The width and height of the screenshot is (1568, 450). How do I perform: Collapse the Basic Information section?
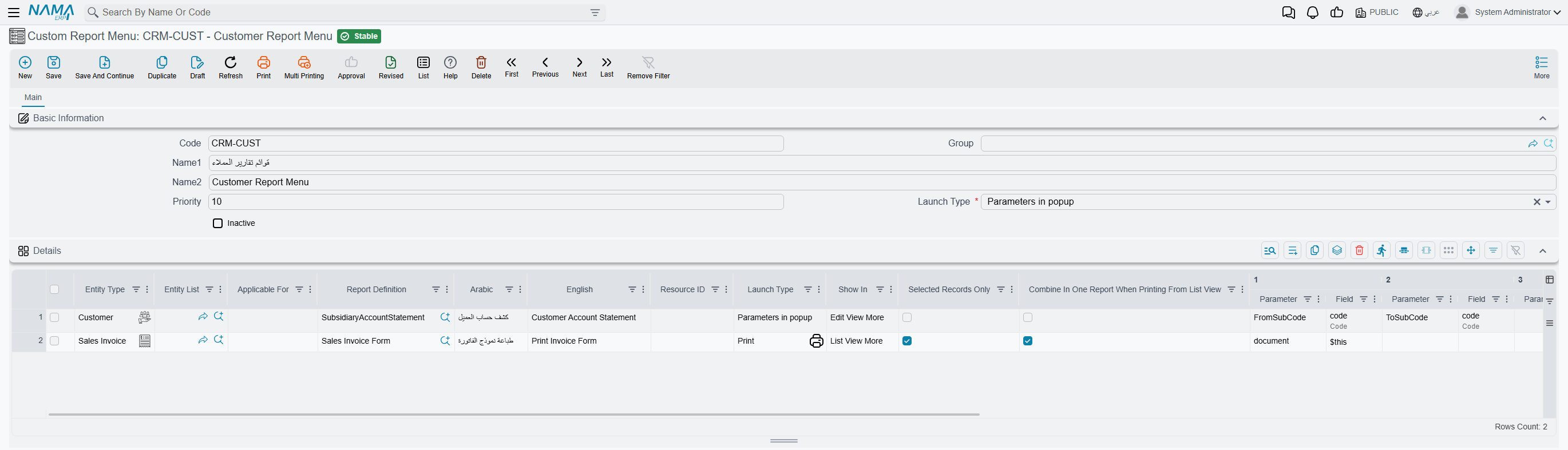click(1542, 118)
